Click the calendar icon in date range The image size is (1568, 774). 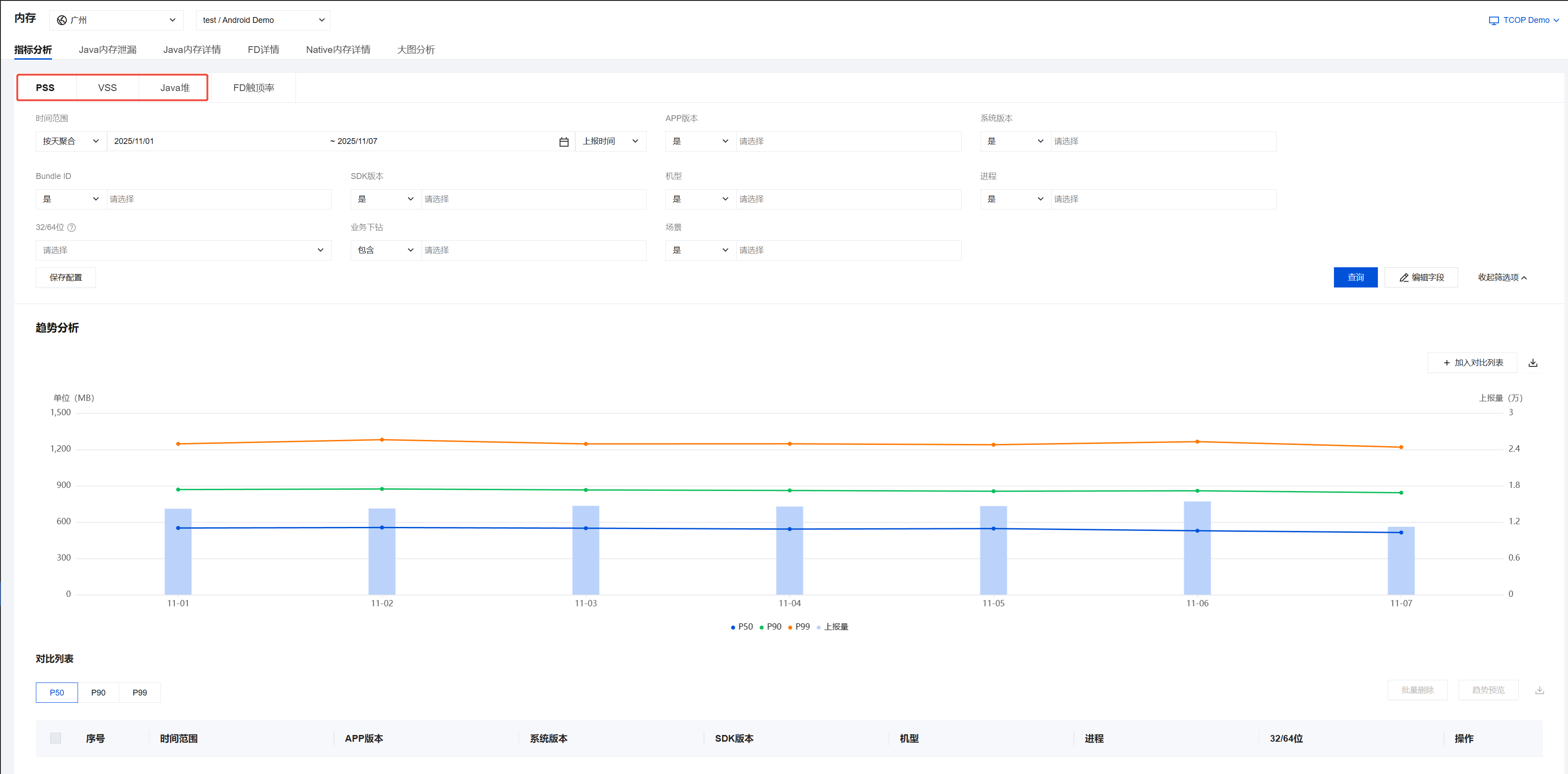564,141
